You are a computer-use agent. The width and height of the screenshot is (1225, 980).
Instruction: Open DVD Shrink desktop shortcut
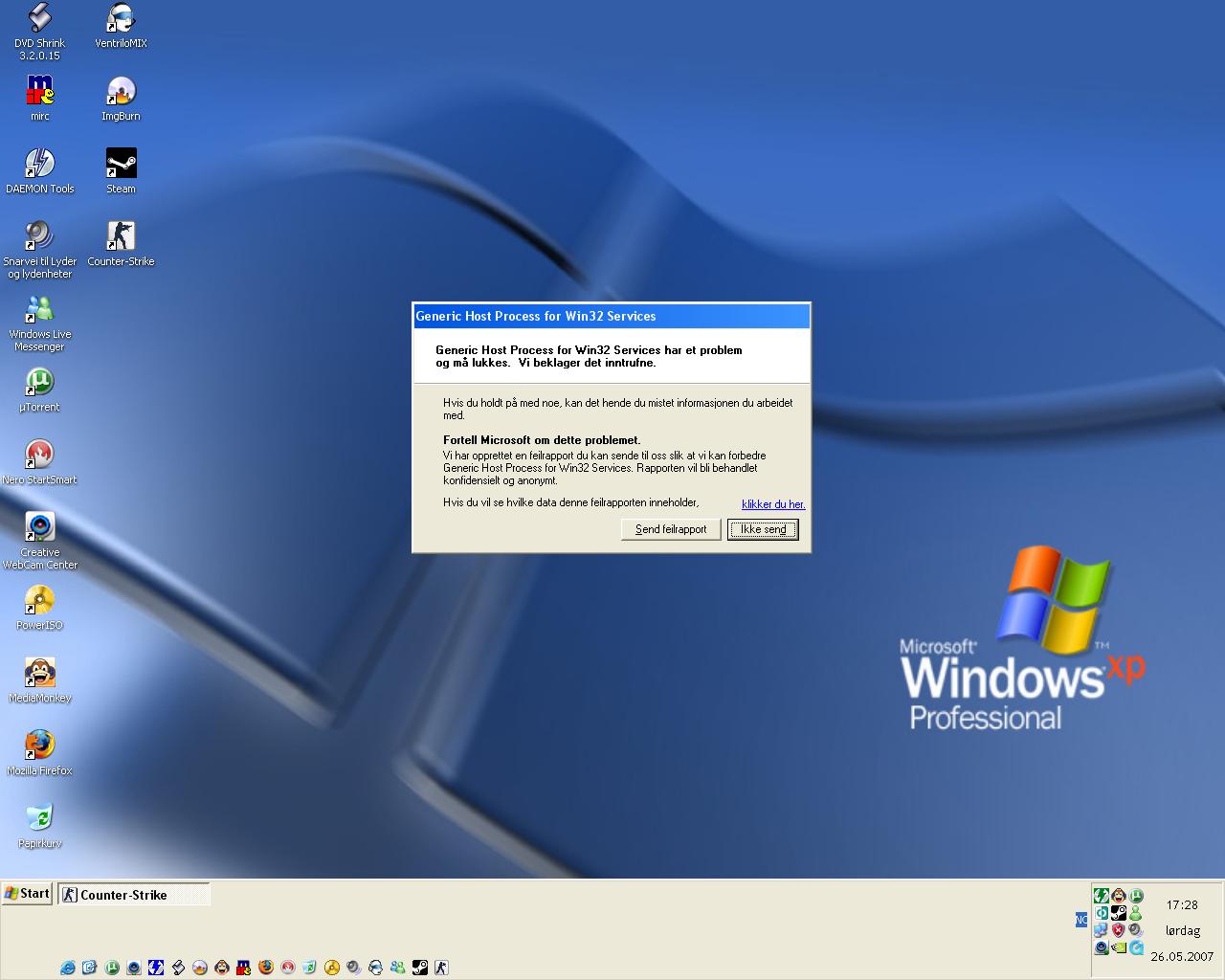point(39,19)
